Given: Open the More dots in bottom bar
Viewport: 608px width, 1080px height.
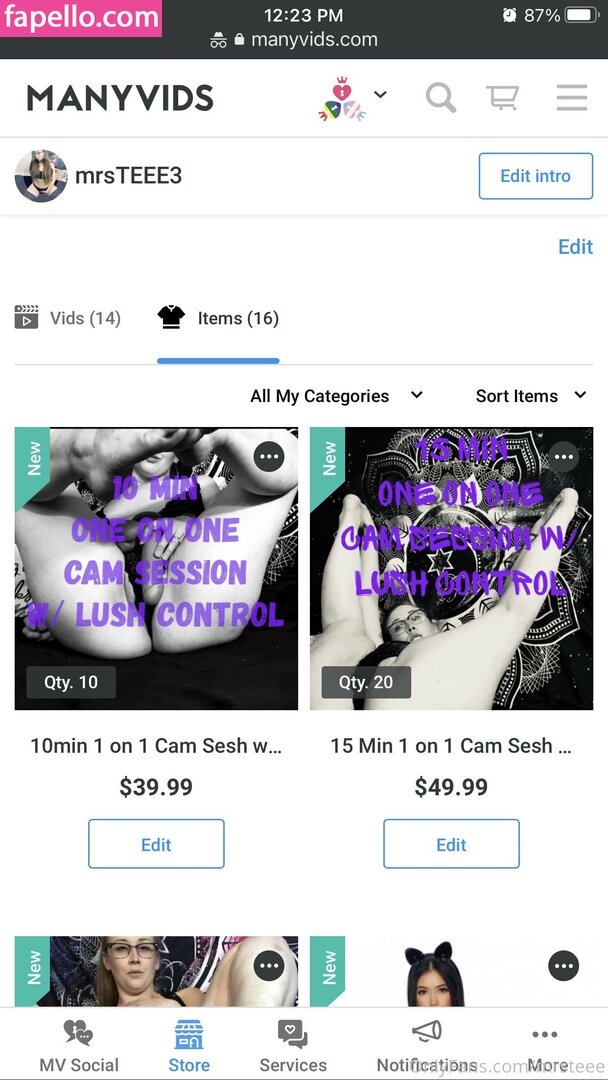Looking at the screenshot, I should tap(545, 1034).
